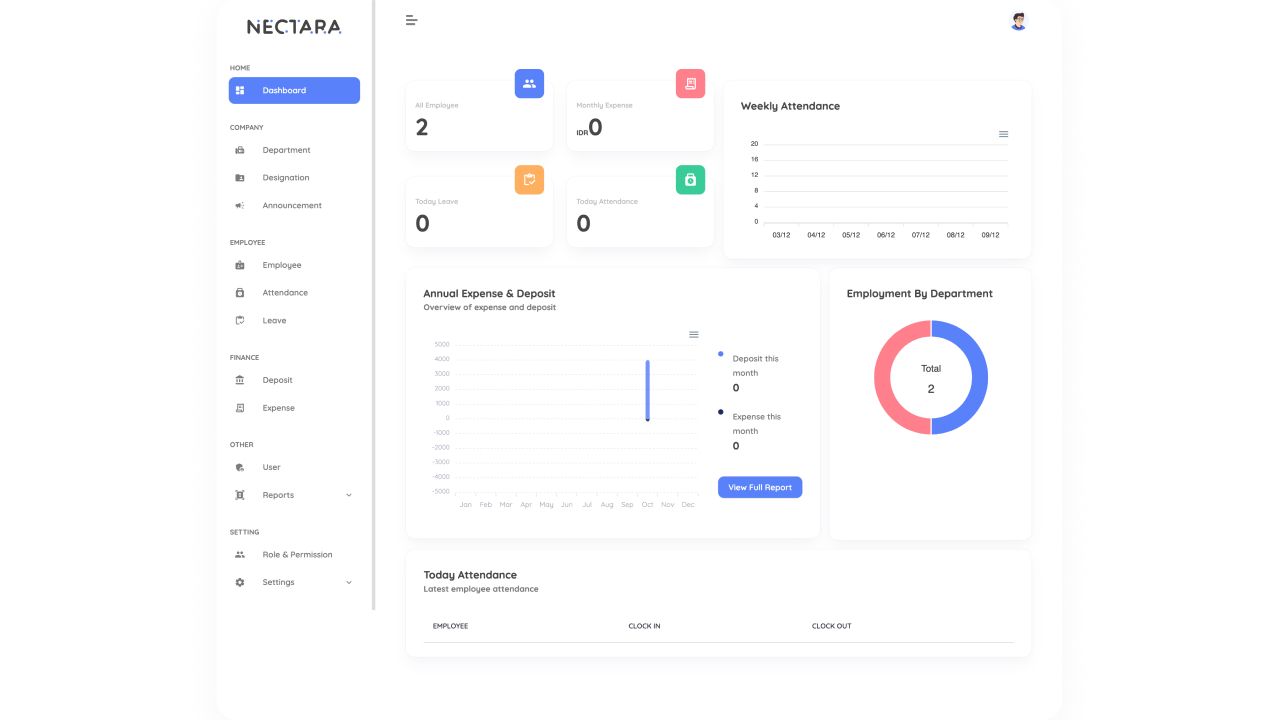This screenshot has height=720, width=1280.
Task: Go to the User page
Action: point(294,467)
